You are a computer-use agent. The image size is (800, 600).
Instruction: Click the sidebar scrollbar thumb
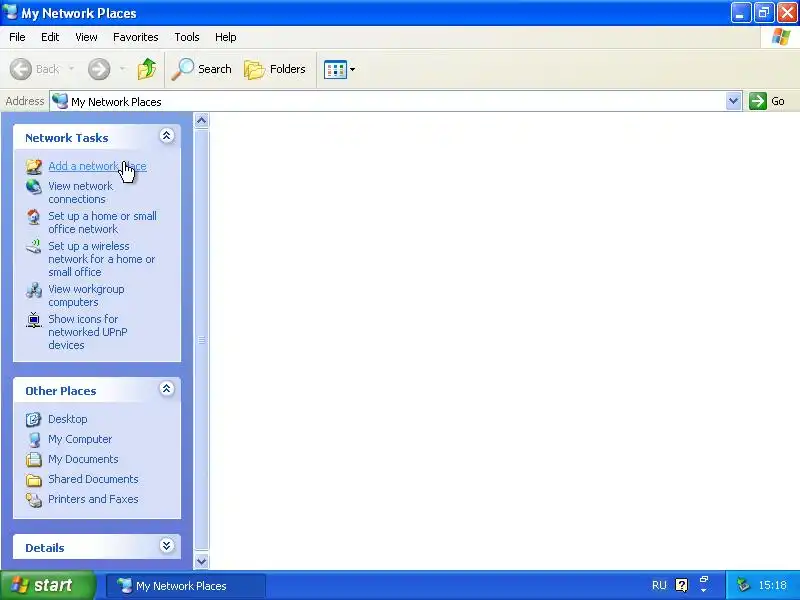[x=202, y=340]
